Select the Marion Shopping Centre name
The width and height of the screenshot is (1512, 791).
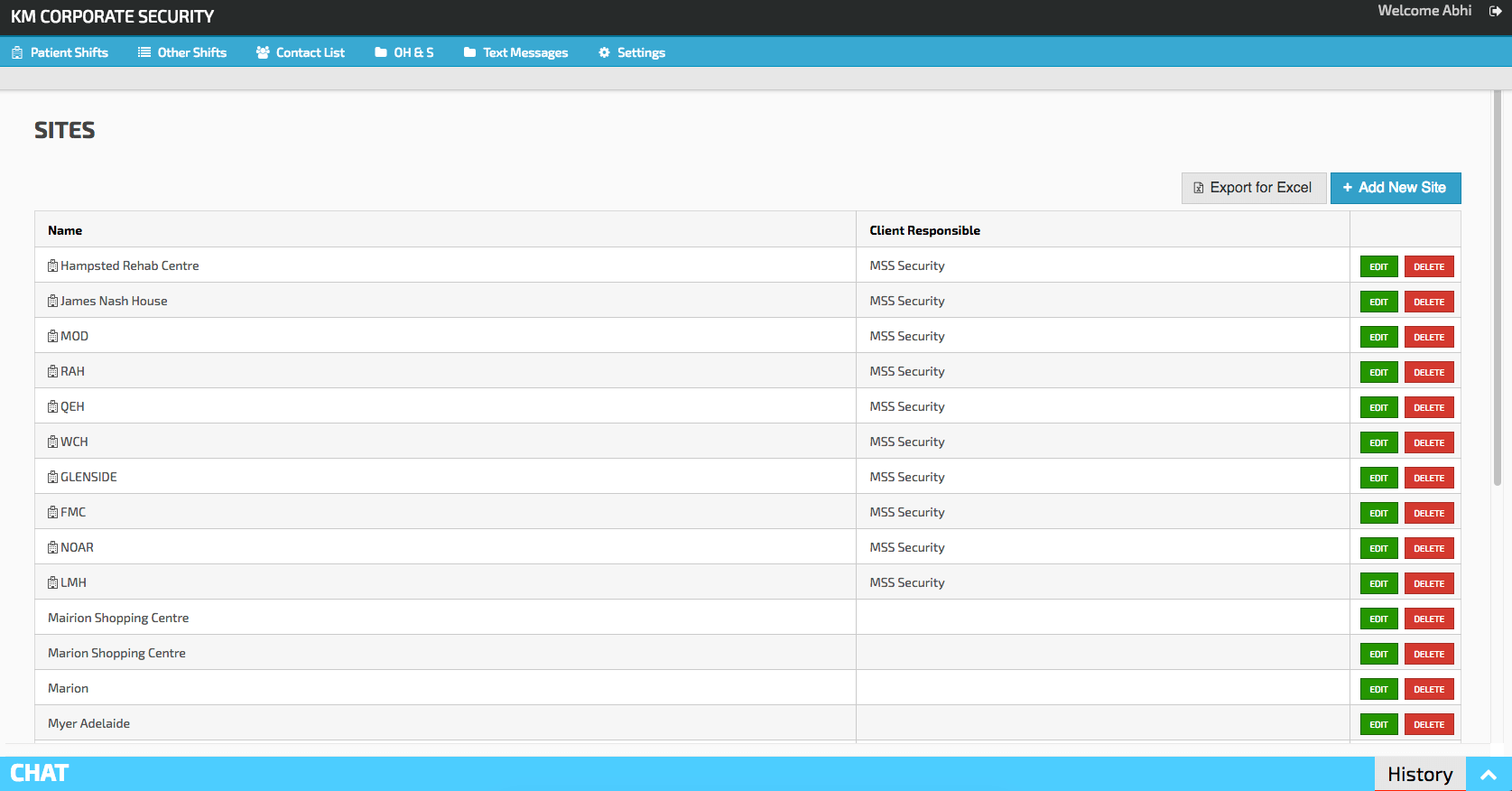116,653
